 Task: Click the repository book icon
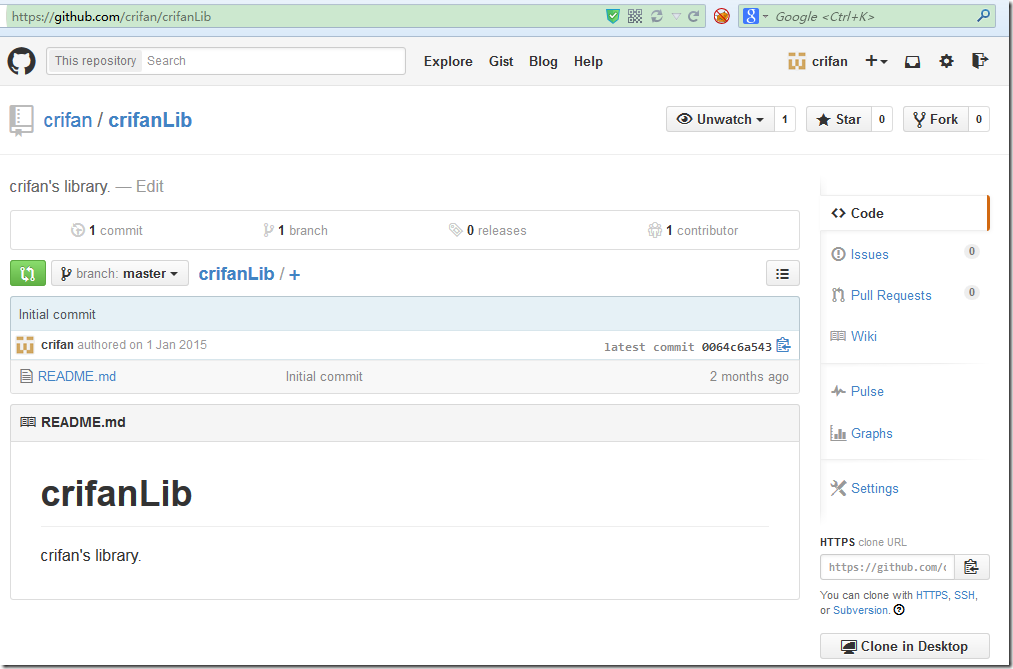(21, 121)
